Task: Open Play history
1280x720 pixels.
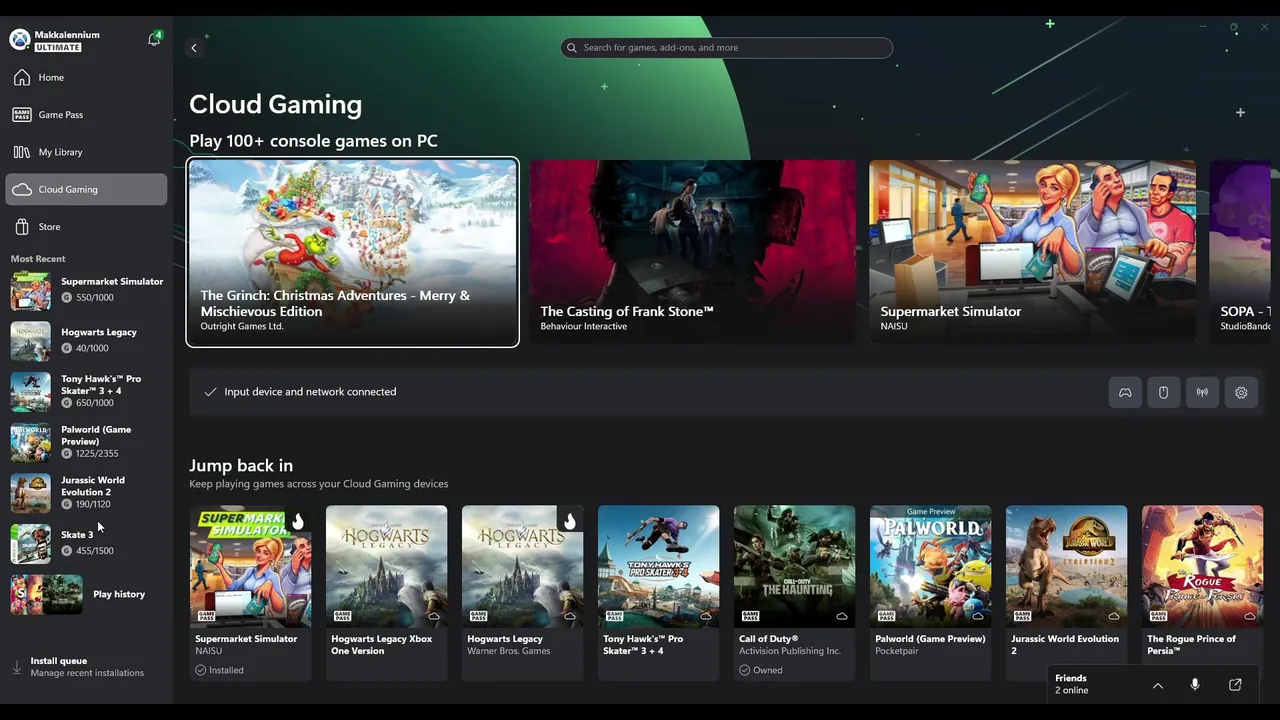Action: click(x=87, y=594)
